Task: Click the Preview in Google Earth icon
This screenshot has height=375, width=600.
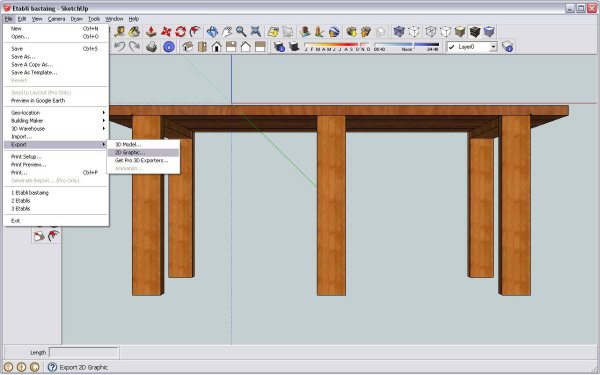Action: [334, 31]
